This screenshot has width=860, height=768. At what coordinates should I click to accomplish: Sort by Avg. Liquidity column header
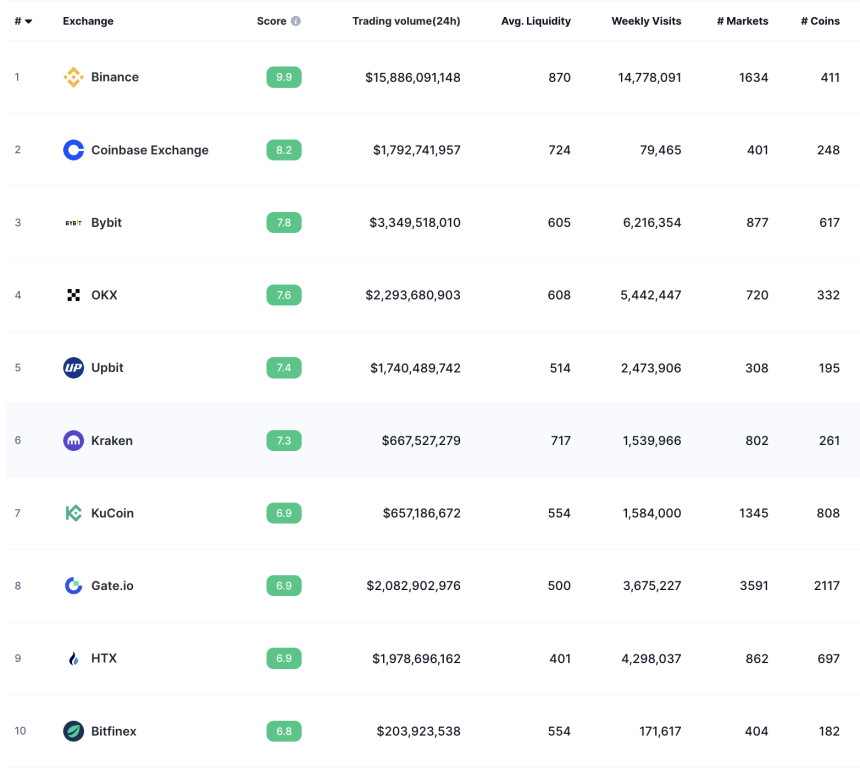pyautogui.click(x=536, y=21)
